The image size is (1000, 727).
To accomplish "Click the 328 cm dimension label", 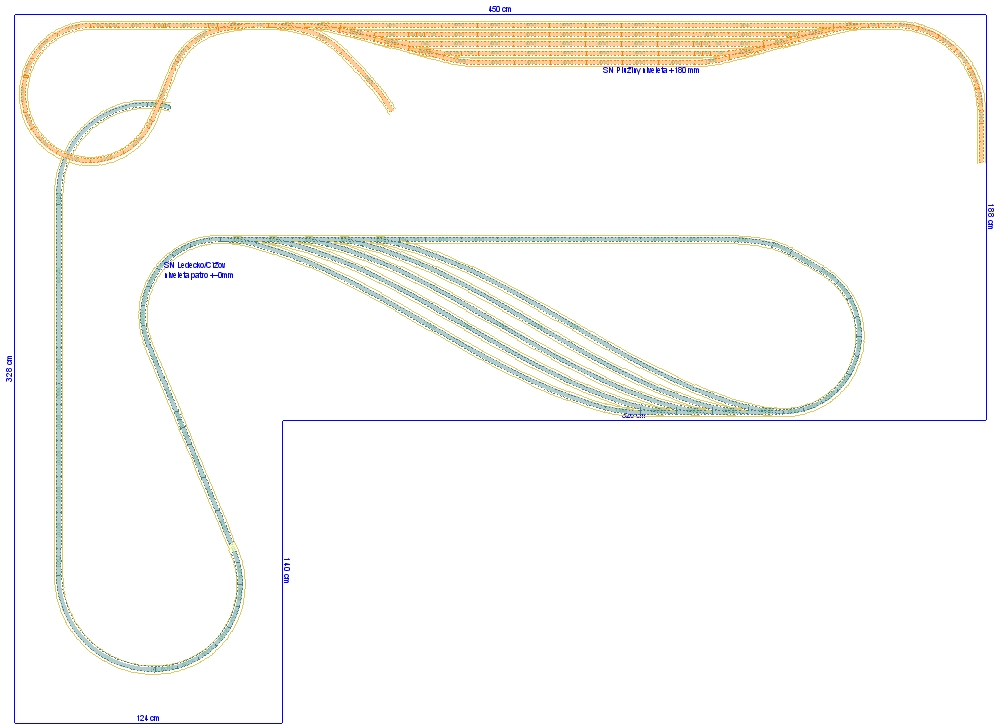I will (9, 369).
